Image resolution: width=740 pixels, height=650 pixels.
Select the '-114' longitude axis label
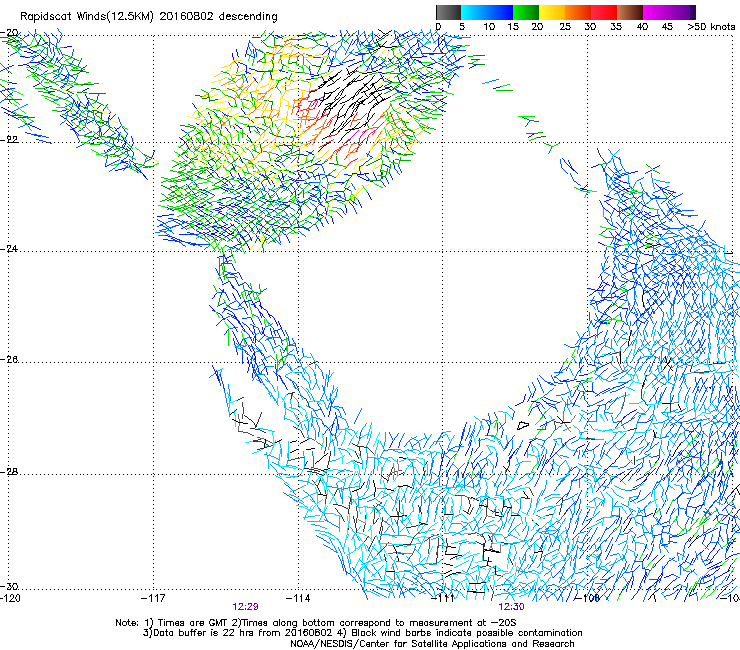(x=298, y=599)
